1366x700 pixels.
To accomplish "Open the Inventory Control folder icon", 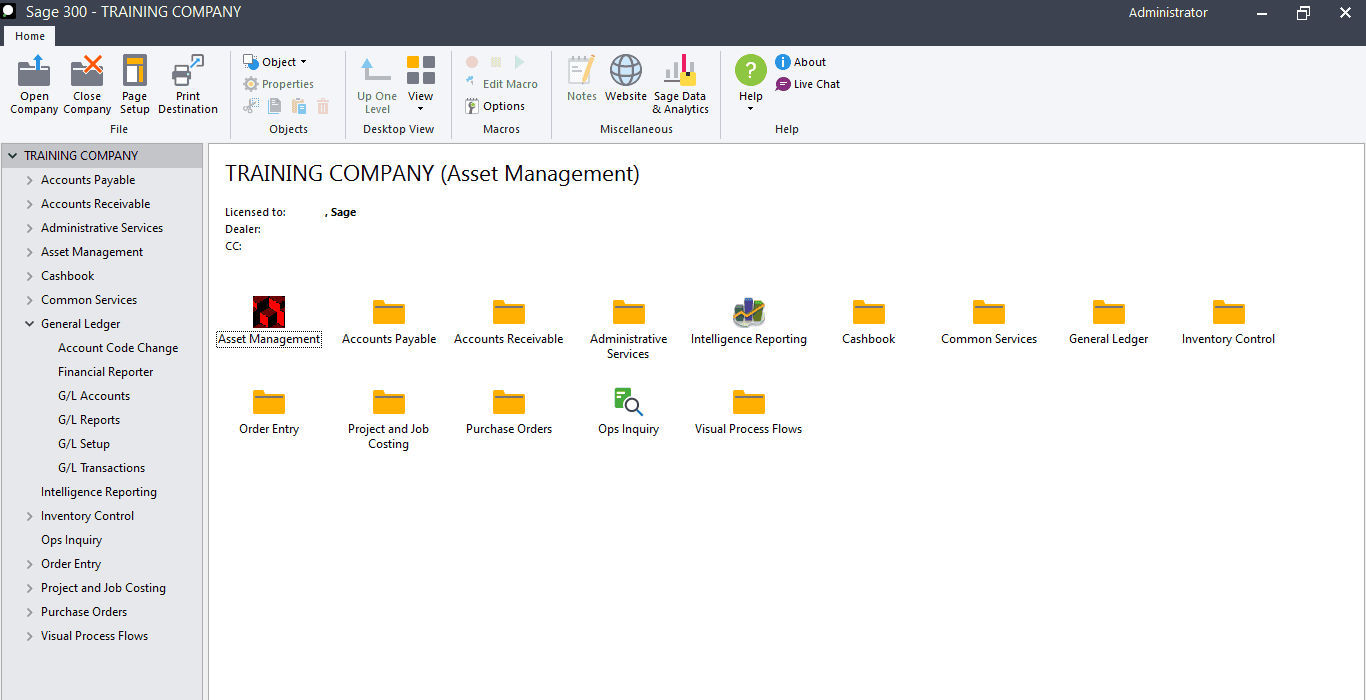I will coord(1229,312).
